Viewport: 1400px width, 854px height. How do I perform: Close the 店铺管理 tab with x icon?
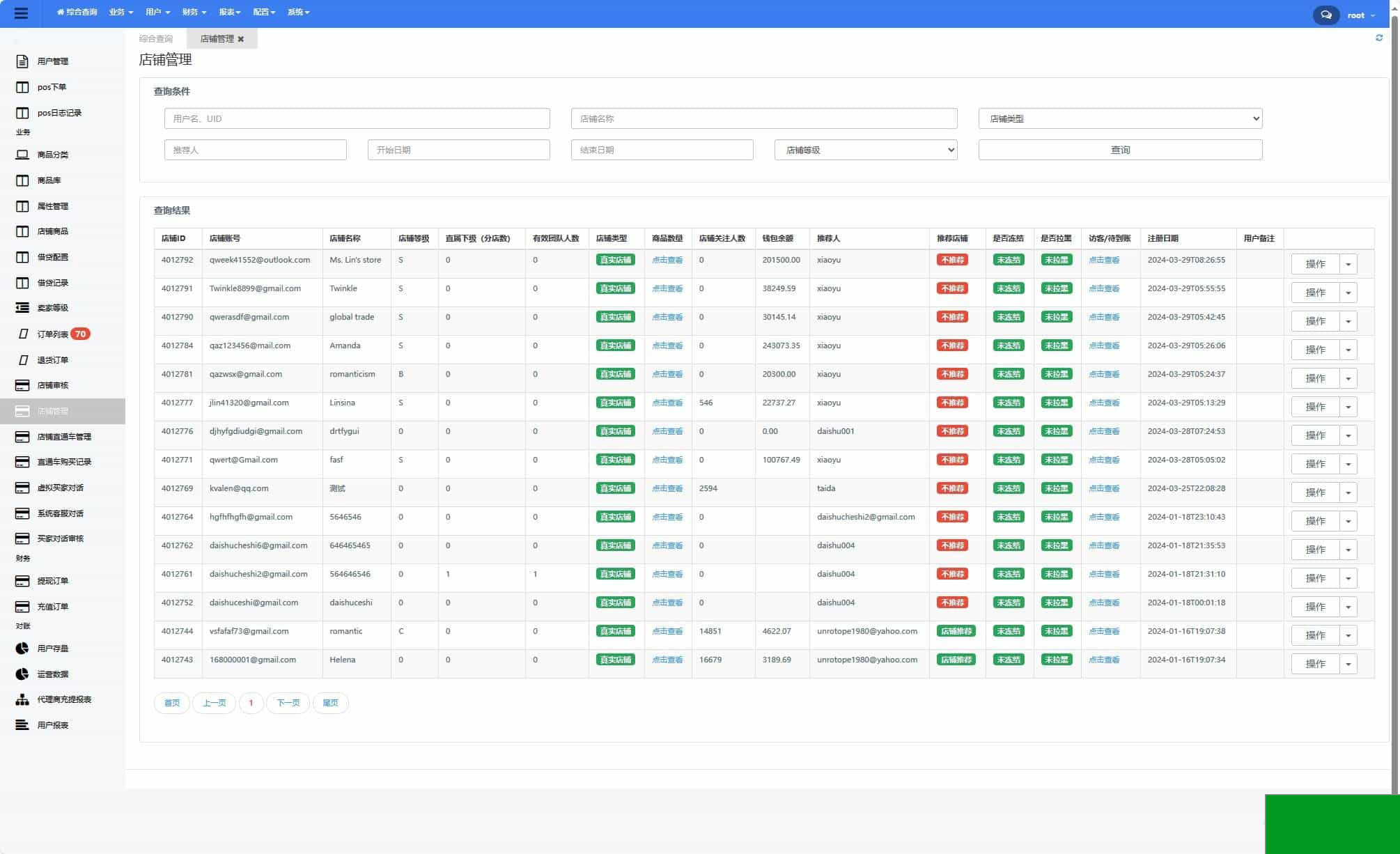click(x=241, y=39)
